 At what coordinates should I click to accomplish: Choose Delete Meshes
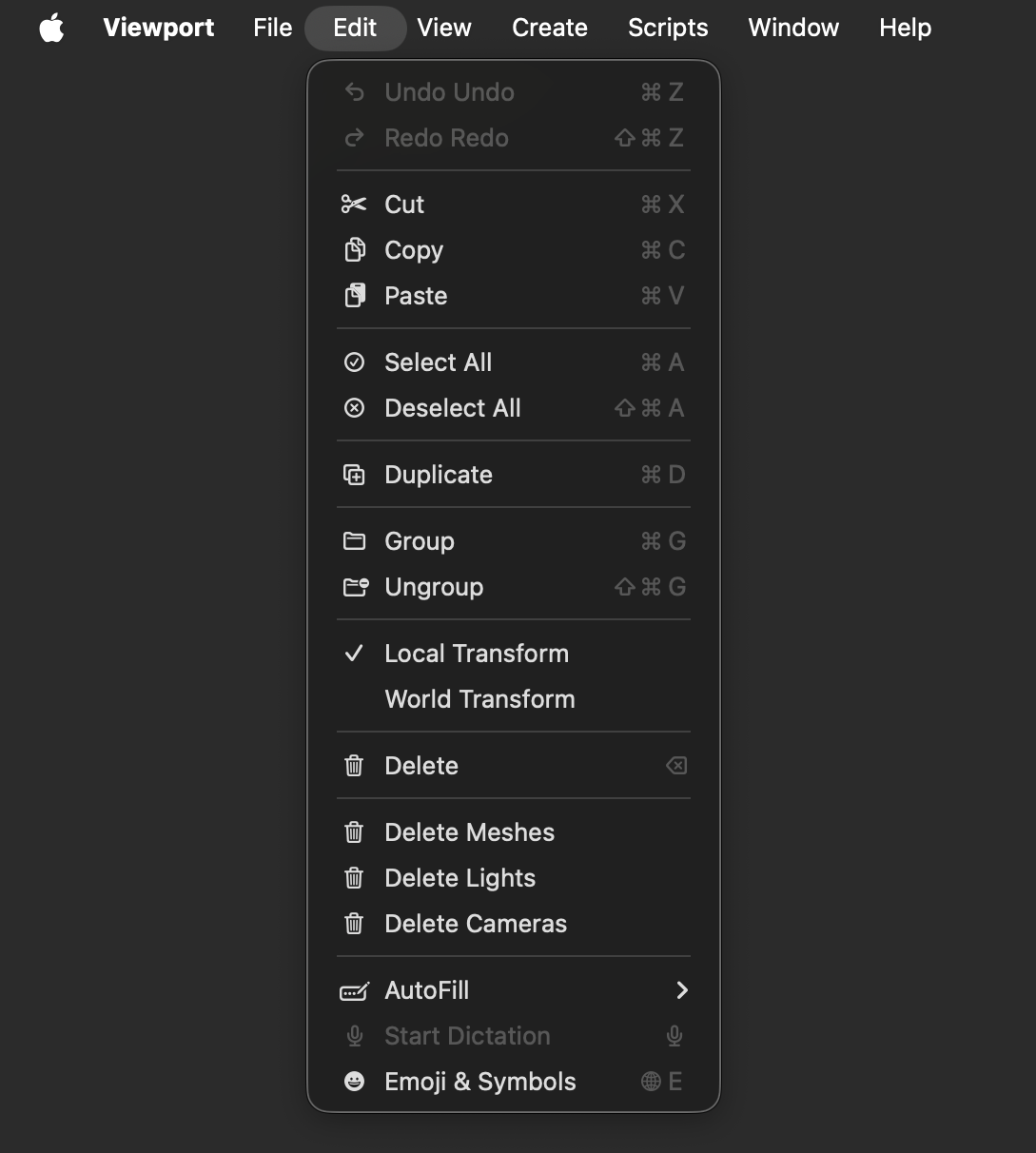tap(514, 832)
